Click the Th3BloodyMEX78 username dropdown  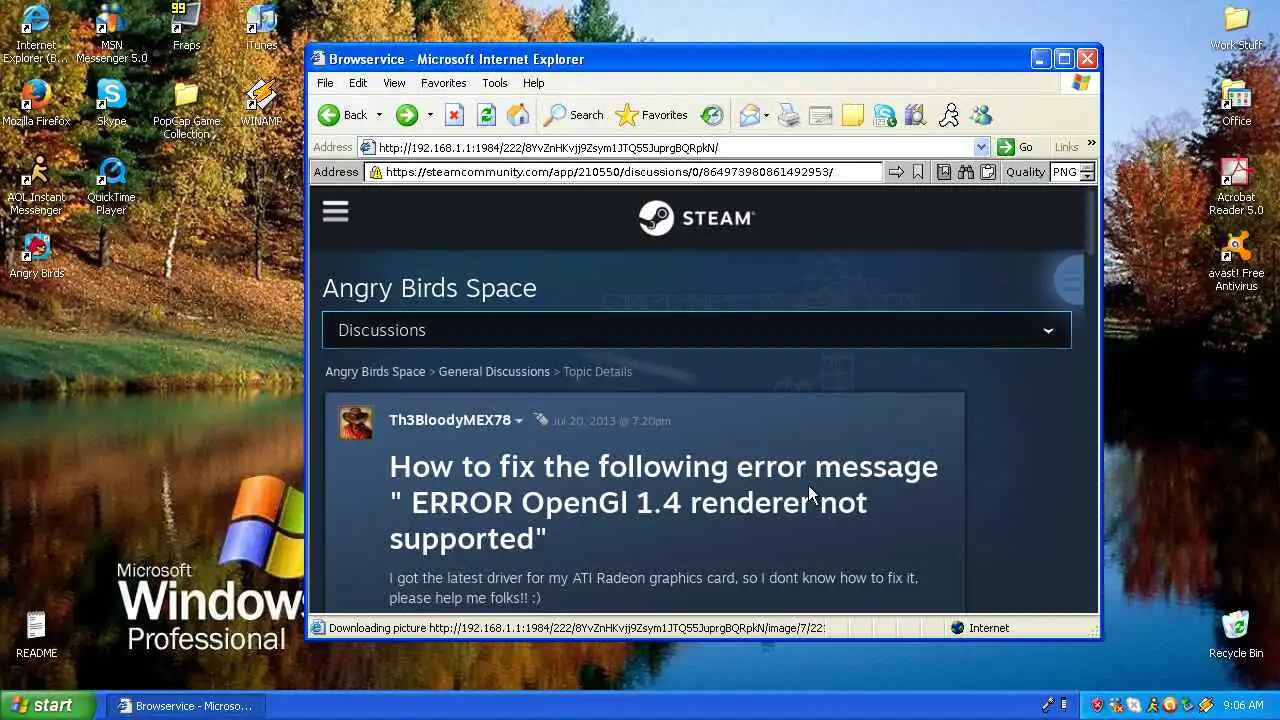456,420
